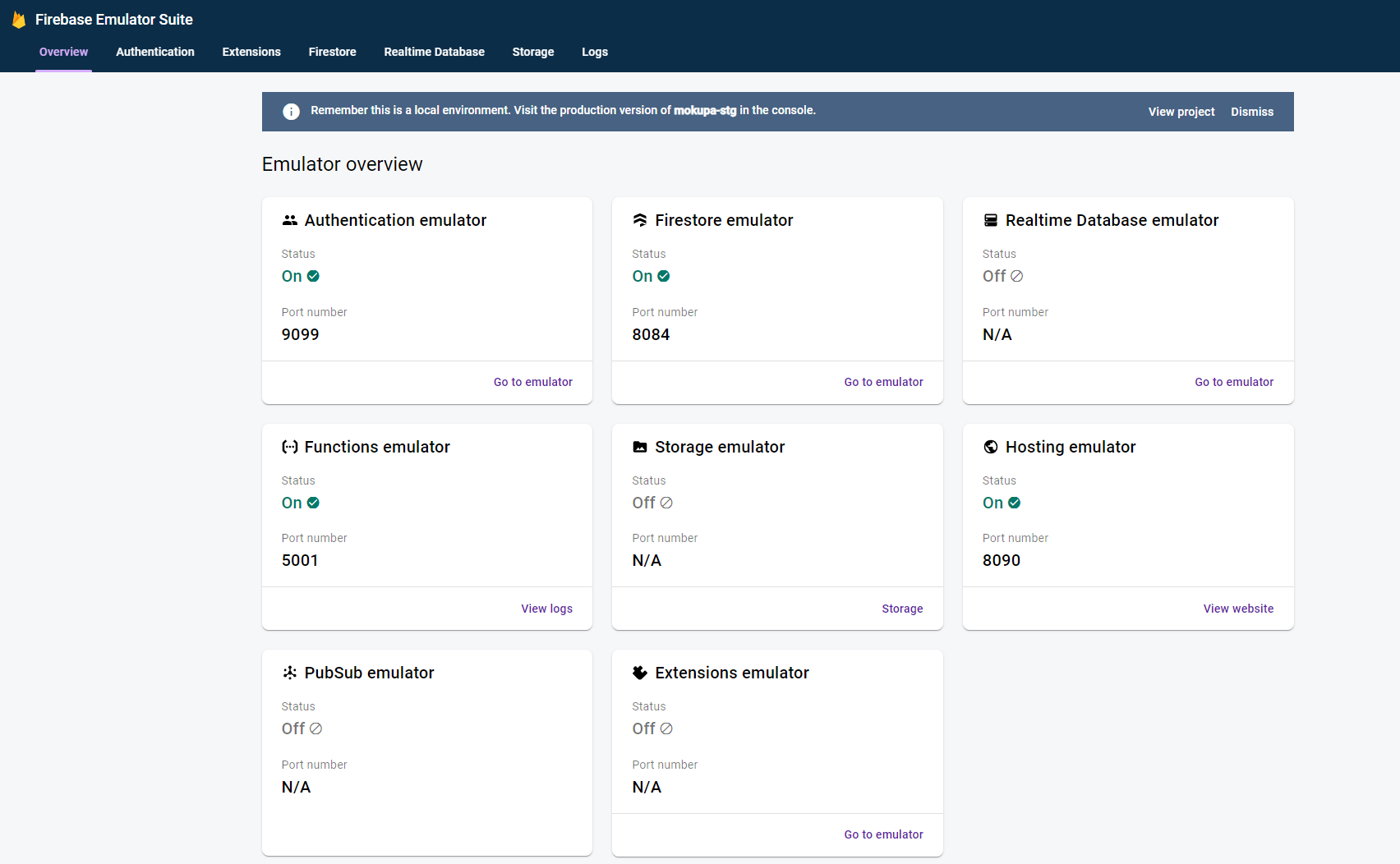
Task: Go to emulator for Authentication
Action: (x=533, y=382)
